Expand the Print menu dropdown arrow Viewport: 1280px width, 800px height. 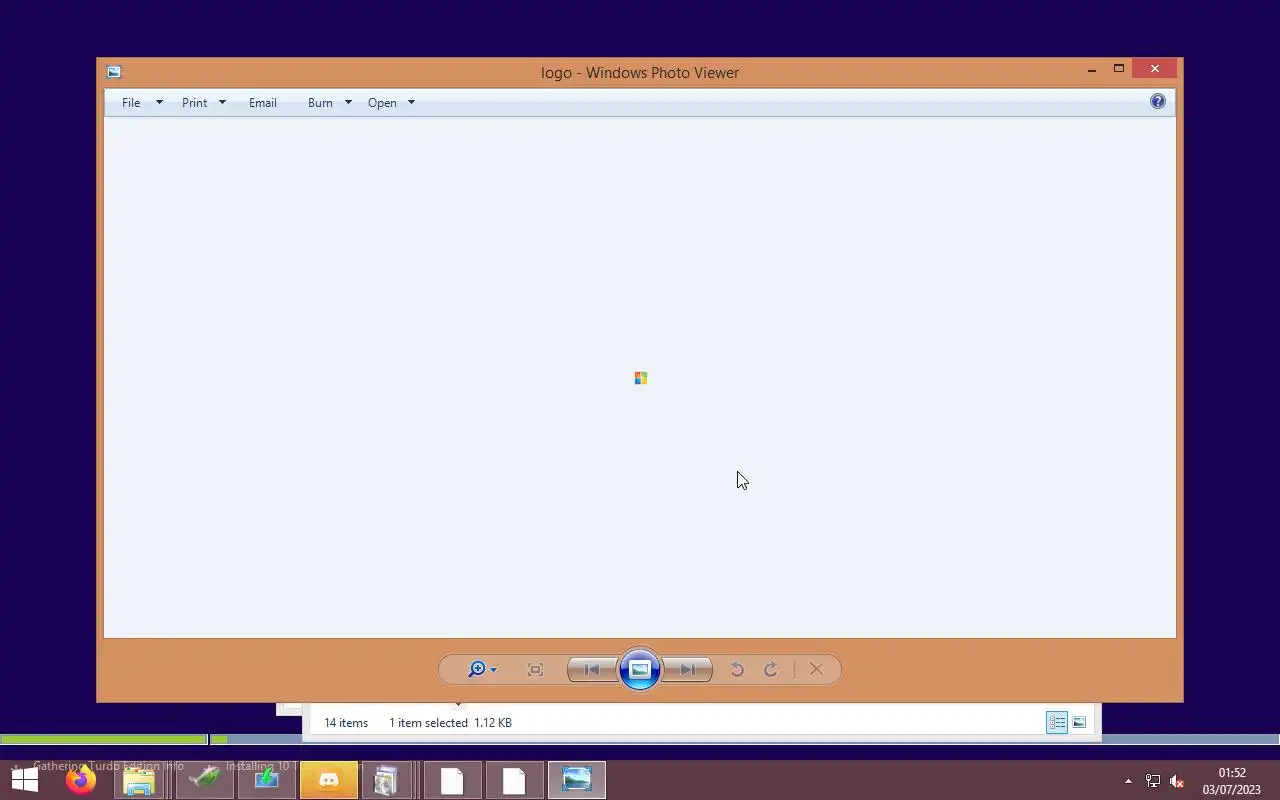(x=222, y=103)
